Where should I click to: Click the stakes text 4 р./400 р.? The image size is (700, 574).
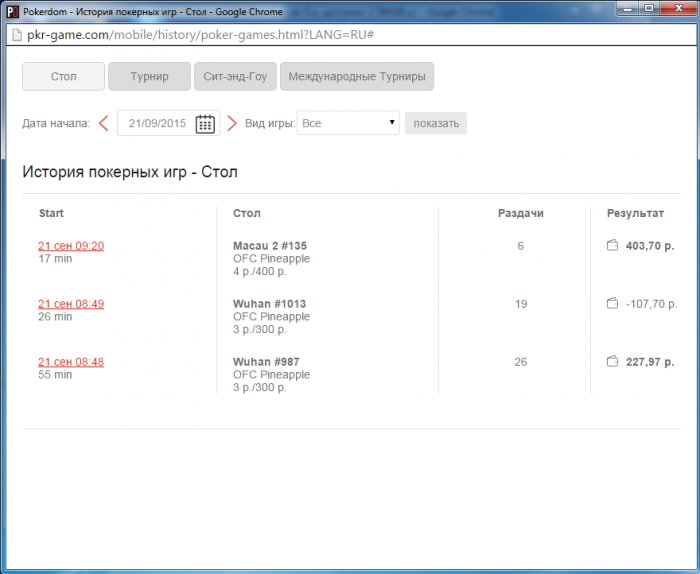(x=259, y=271)
